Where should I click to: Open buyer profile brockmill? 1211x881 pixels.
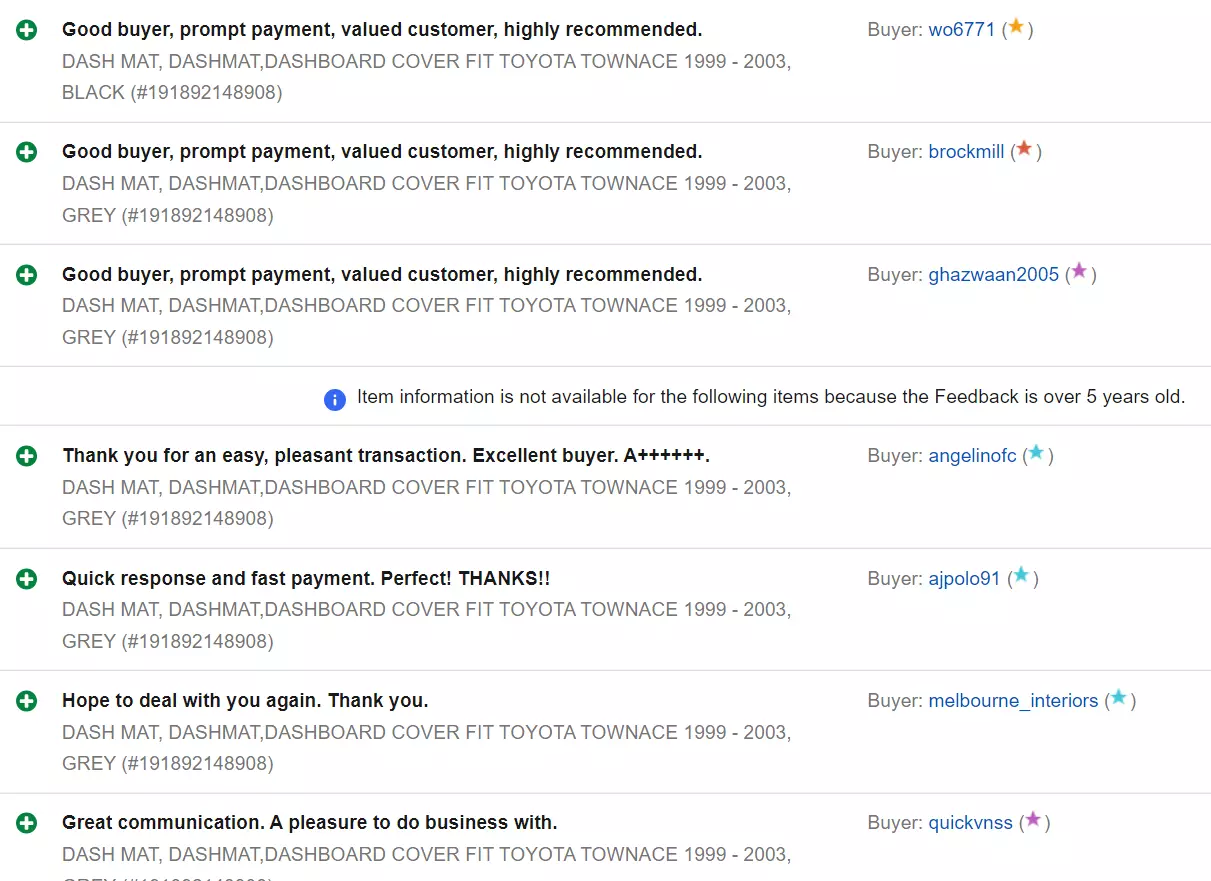pyautogui.click(x=966, y=152)
